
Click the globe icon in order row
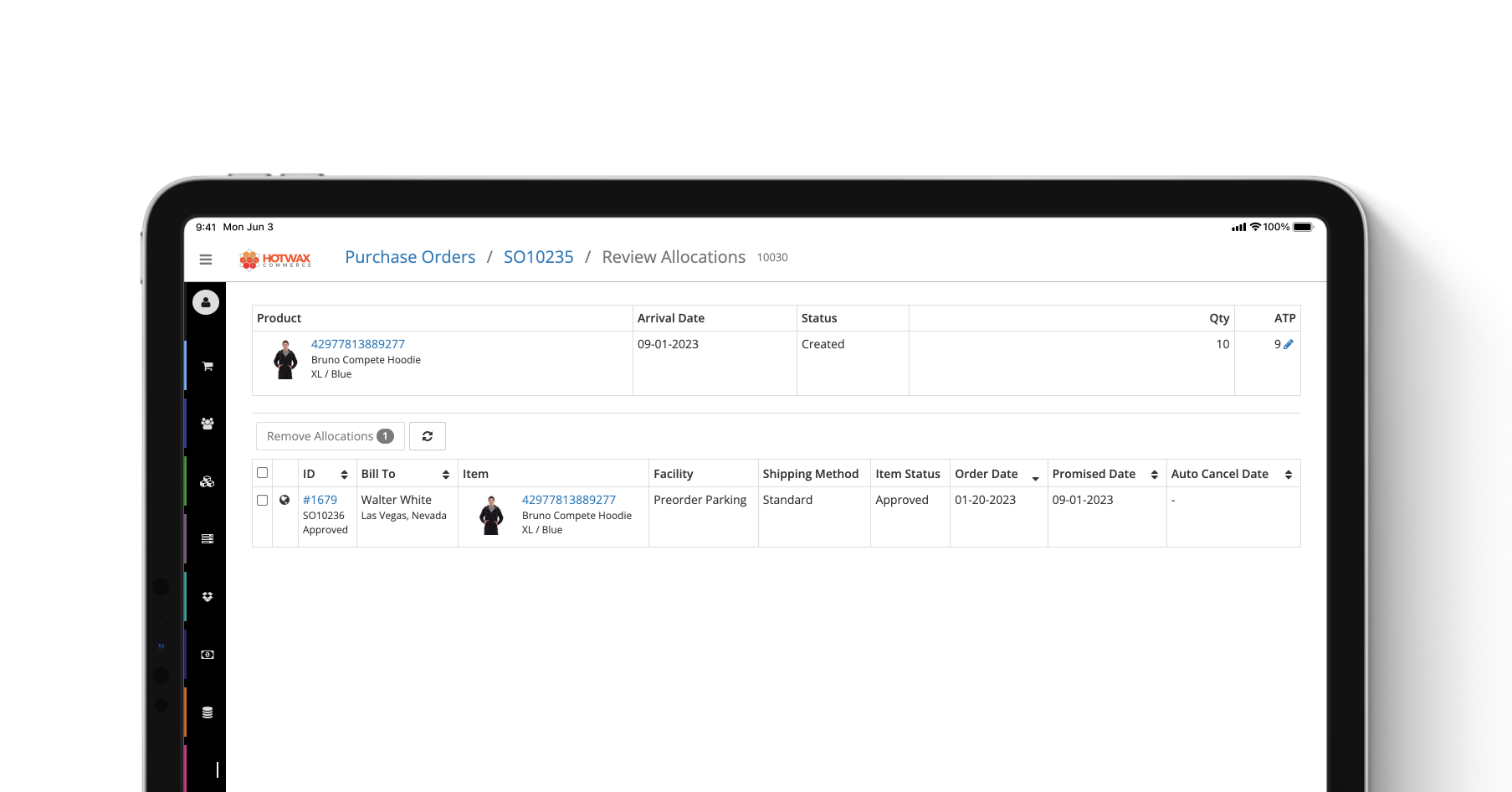click(x=284, y=500)
